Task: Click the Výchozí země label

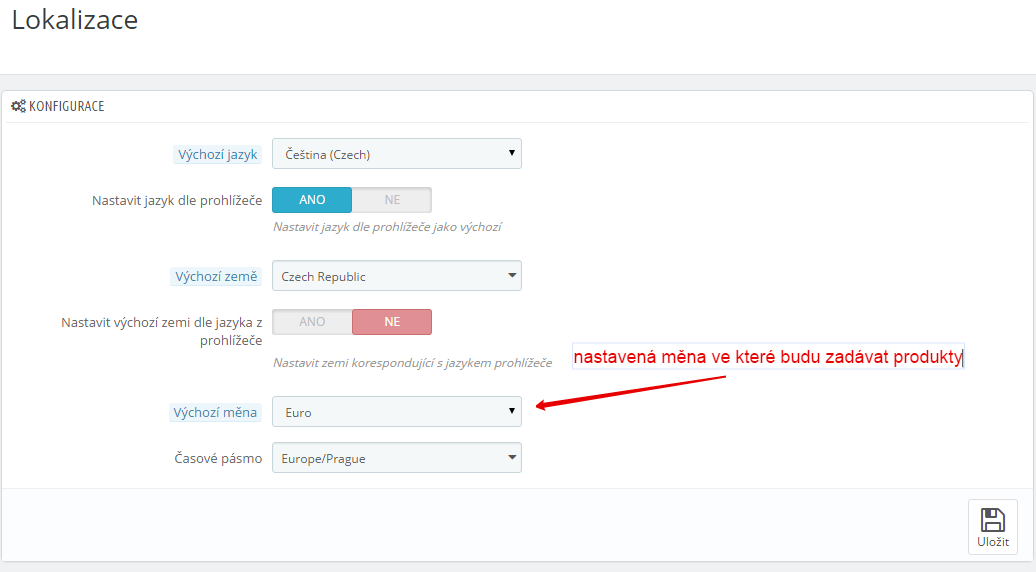Action: click(216, 276)
